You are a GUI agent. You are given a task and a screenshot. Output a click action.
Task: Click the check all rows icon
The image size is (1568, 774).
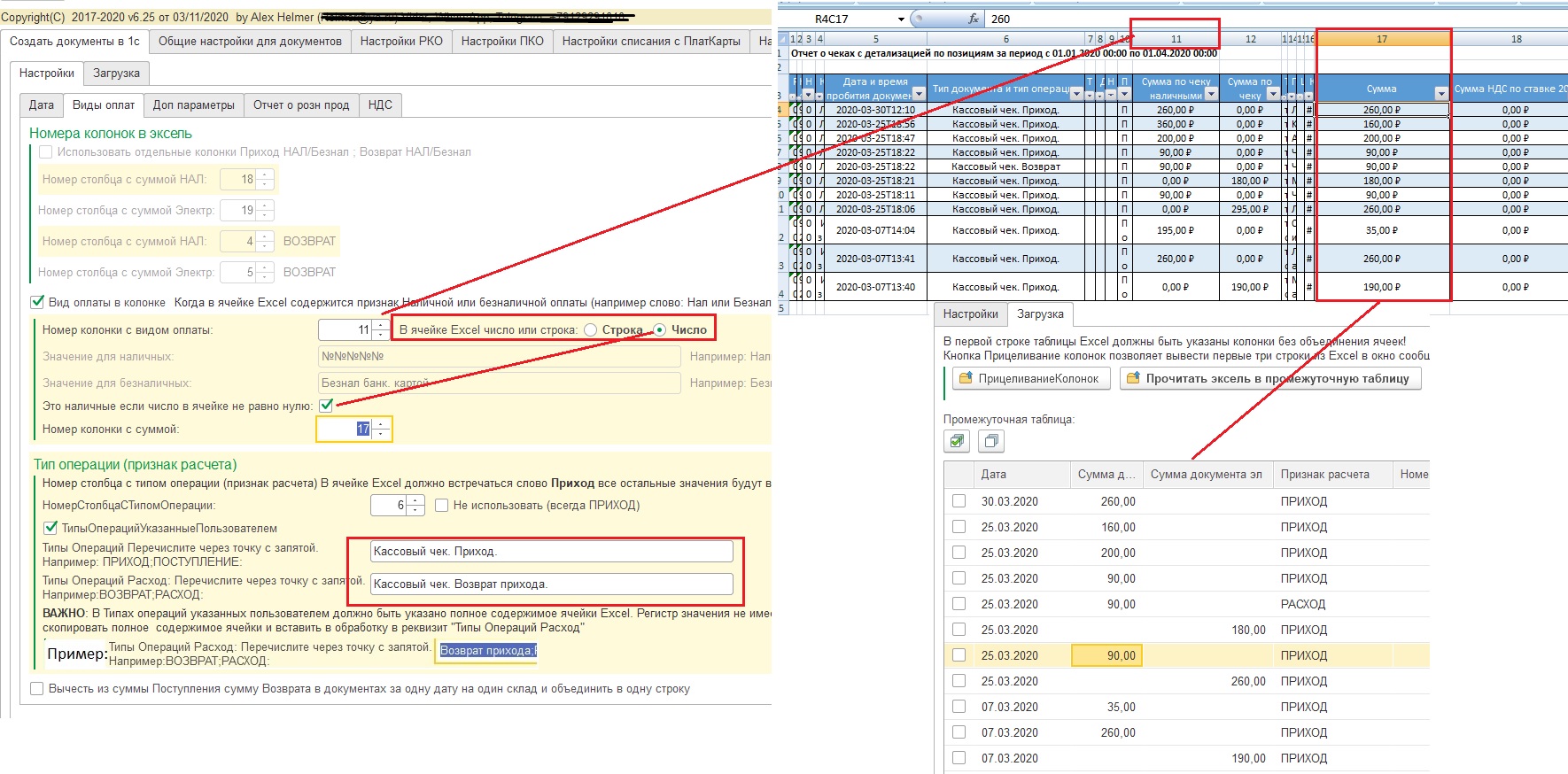pyautogui.click(x=956, y=440)
